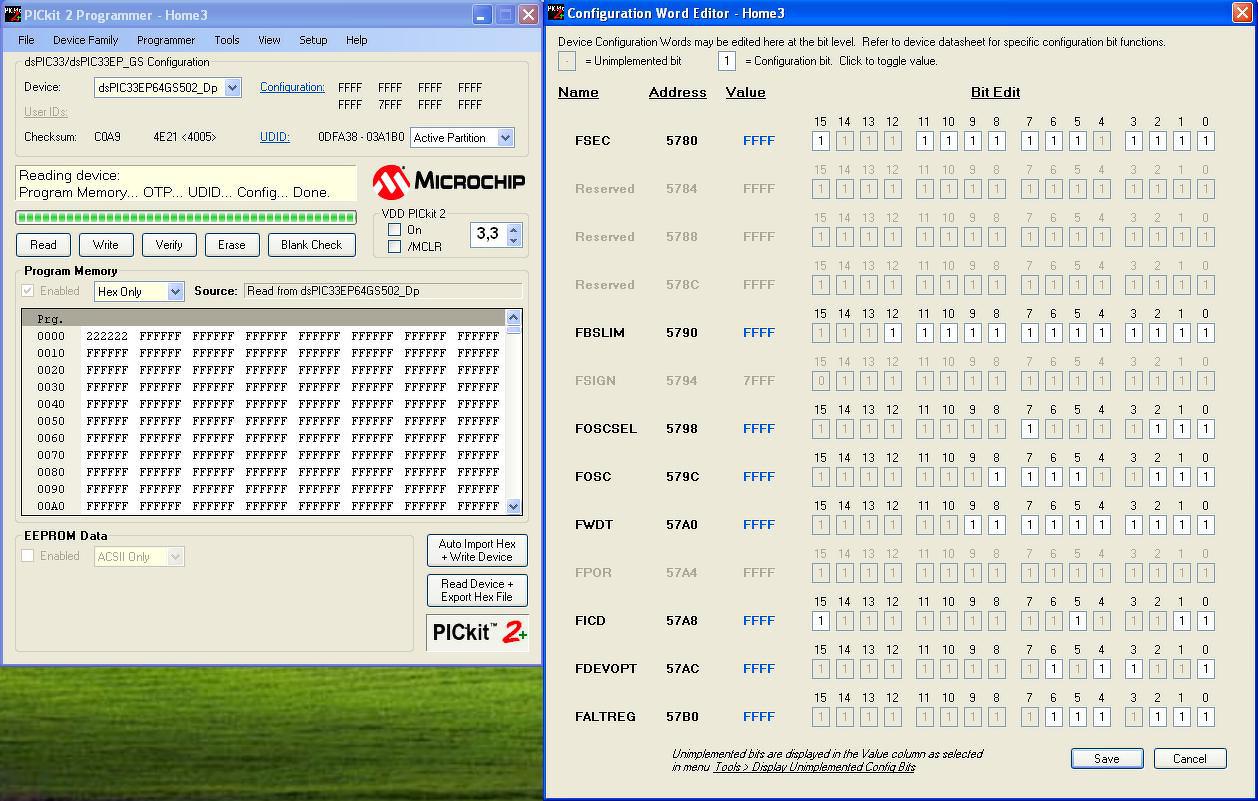Minimize the PICkit 2 Programmer window

tap(482, 15)
